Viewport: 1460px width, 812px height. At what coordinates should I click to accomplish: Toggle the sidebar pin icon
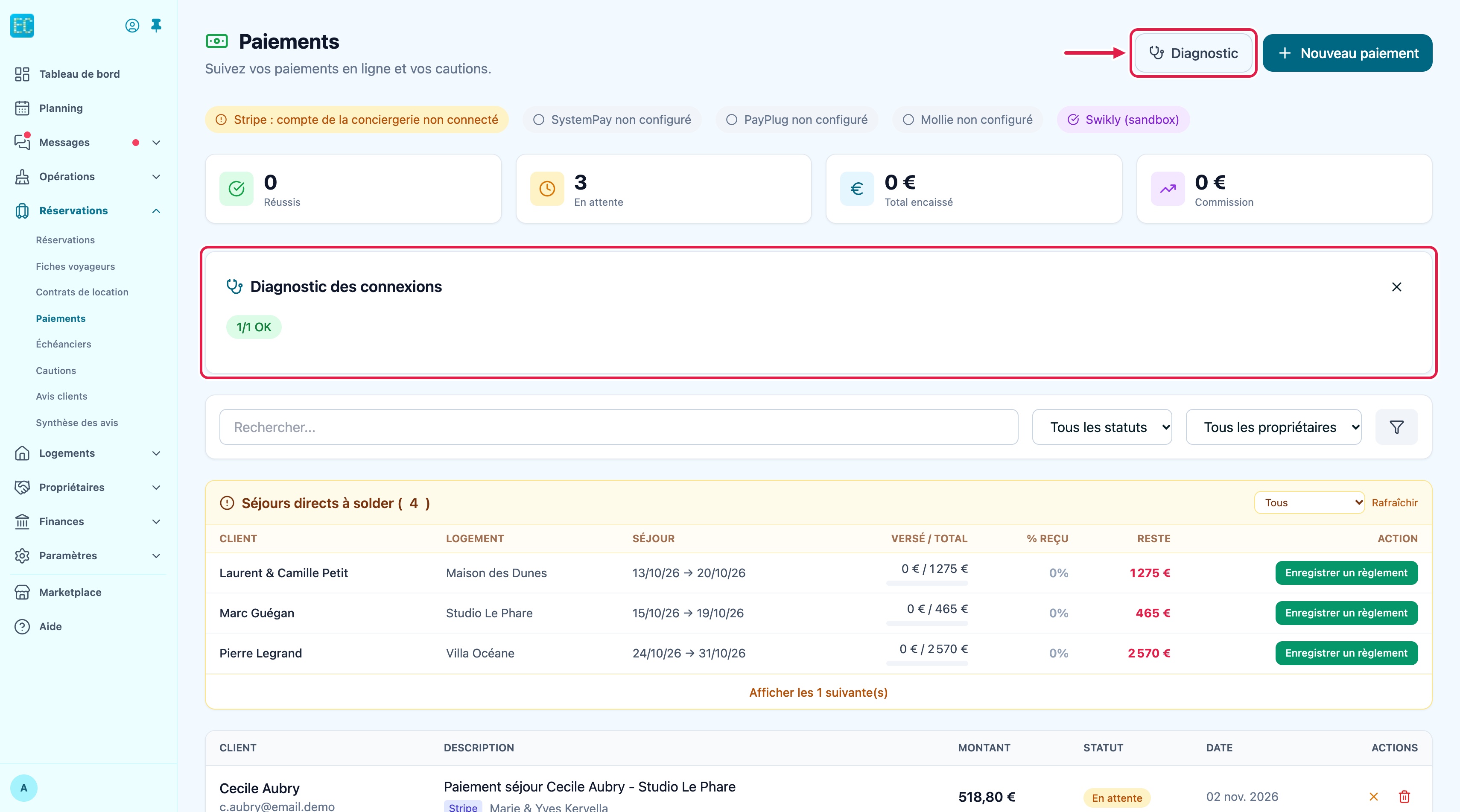coord(156,26)
